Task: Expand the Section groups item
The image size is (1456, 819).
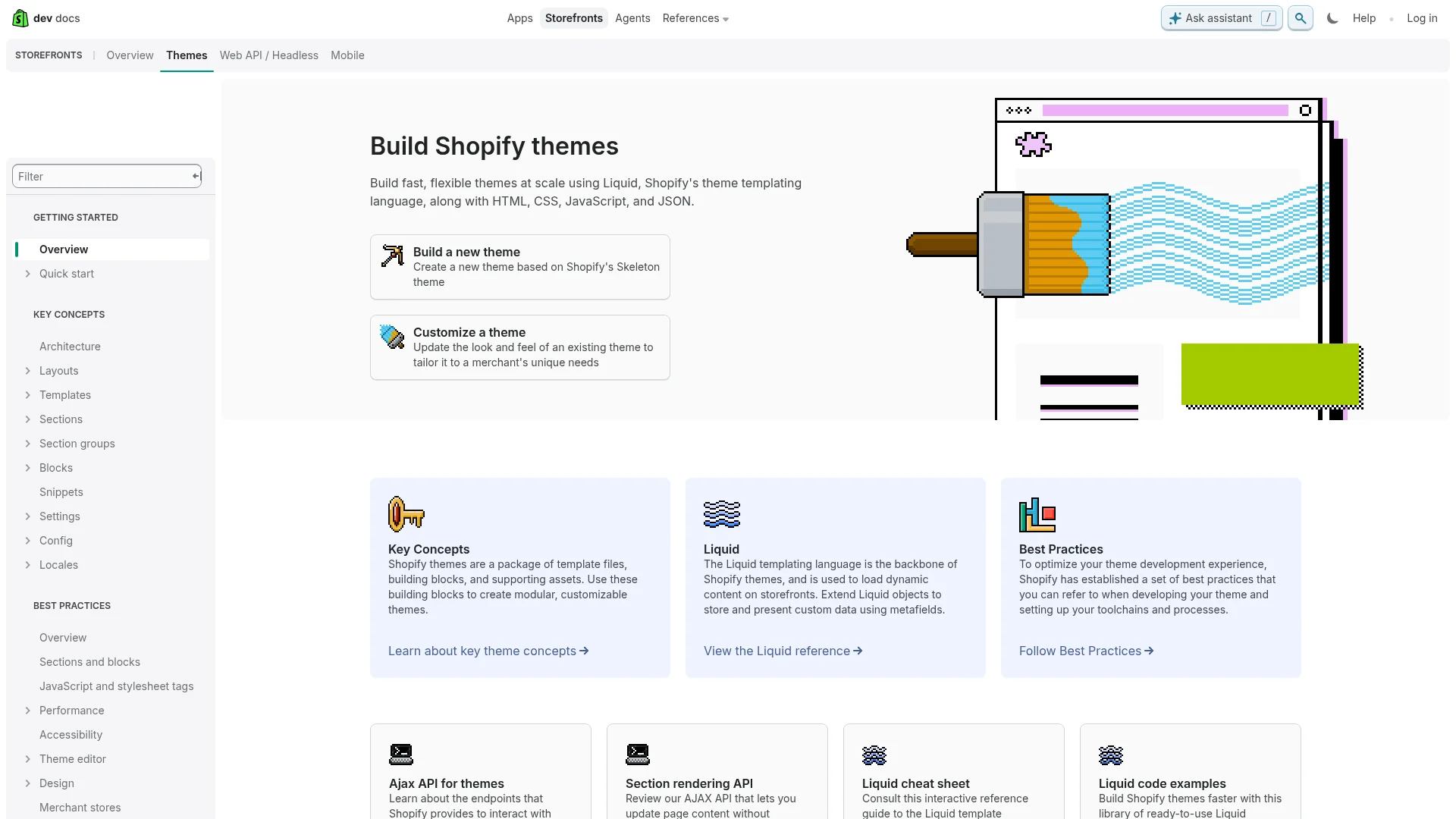Action: pyautogui.click(x=28, y=444)
